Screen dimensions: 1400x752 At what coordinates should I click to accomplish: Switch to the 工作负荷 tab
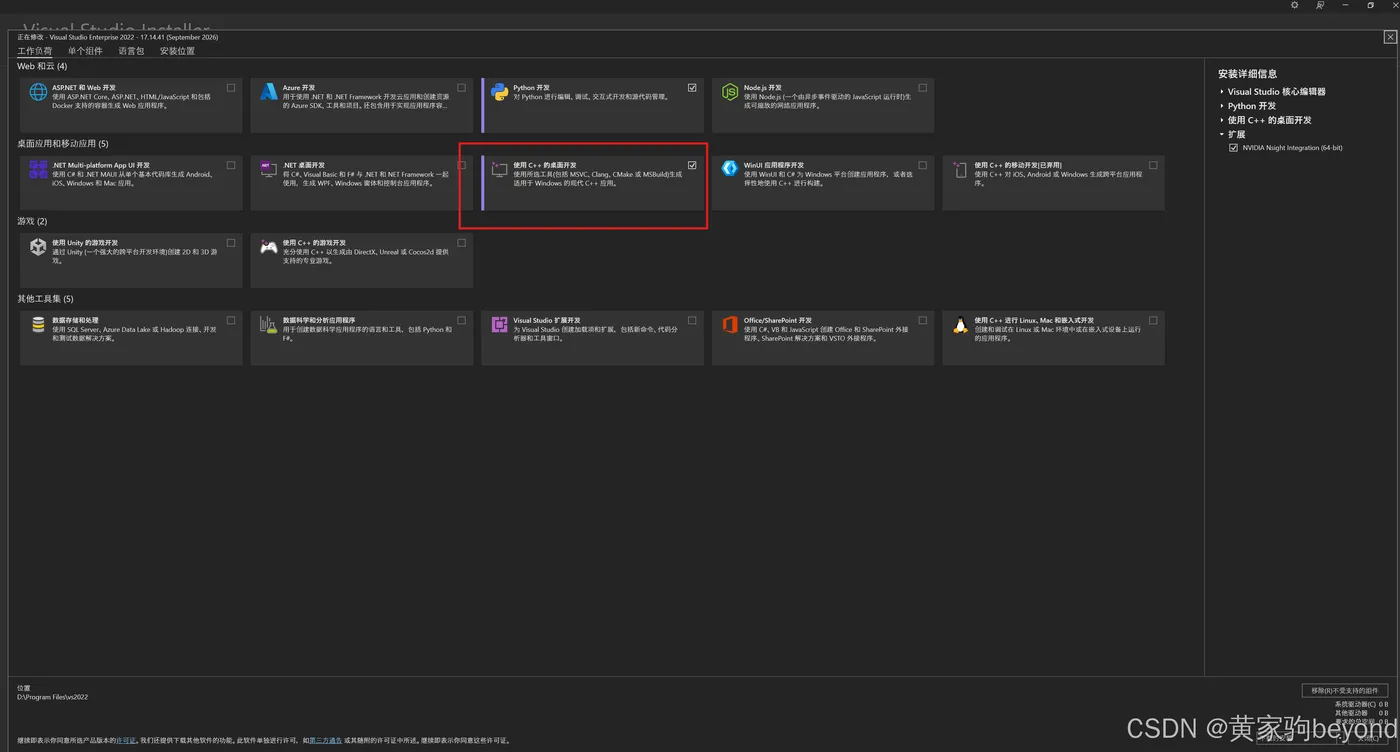coord(34,51)
